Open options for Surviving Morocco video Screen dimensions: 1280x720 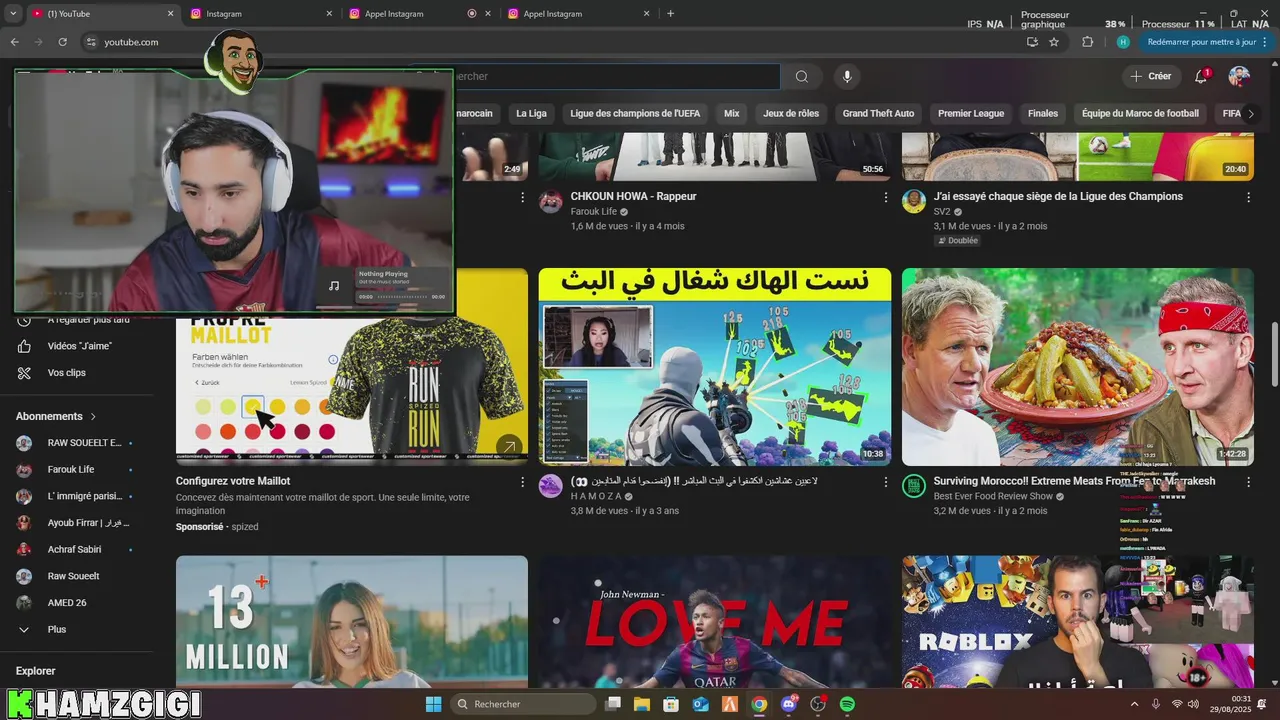pos(1248,482)
